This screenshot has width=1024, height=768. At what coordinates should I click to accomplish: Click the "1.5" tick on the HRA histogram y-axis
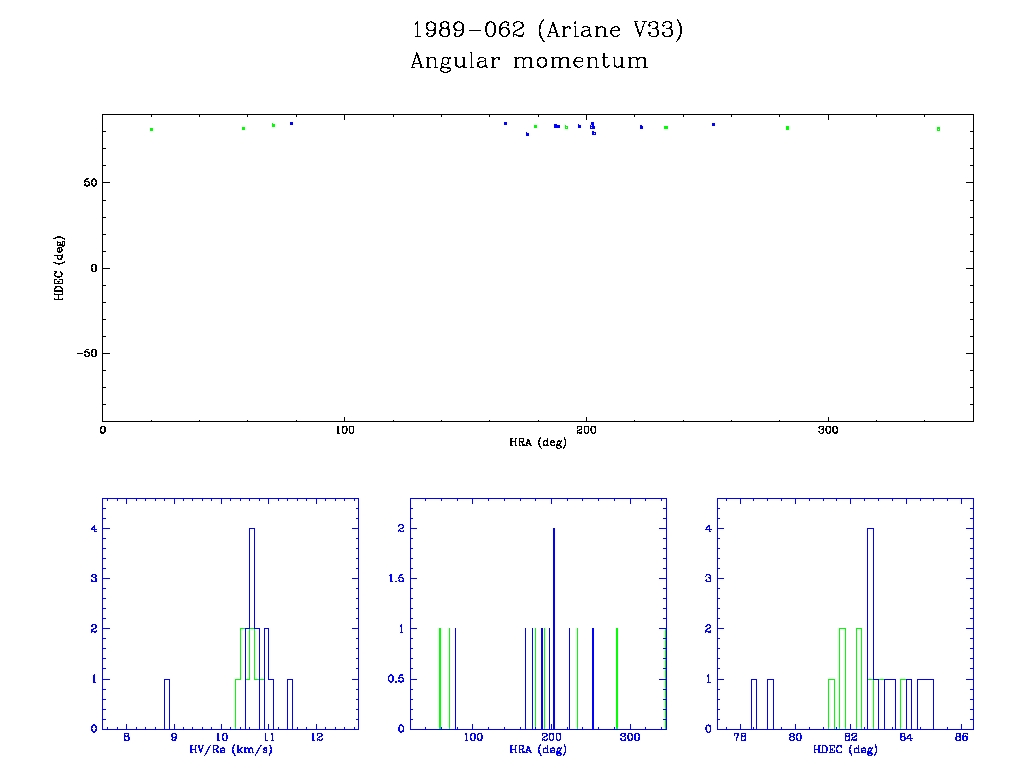point(396,579)
